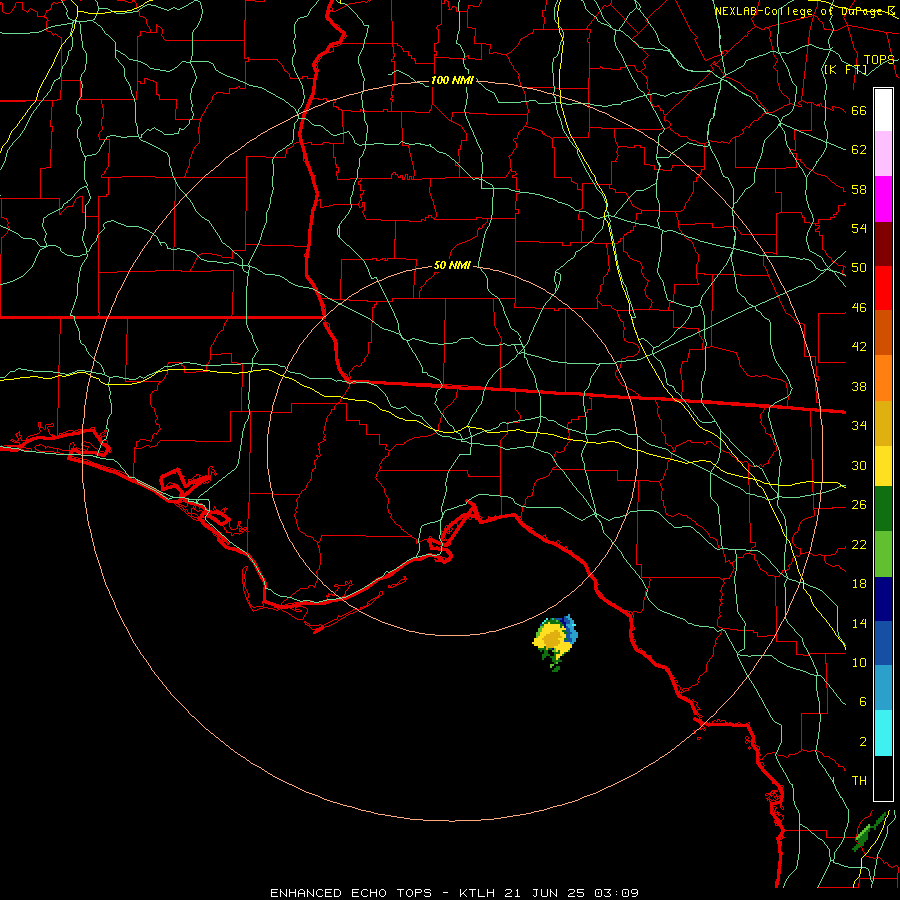Click the legend value 42

[x=859, y=347]
